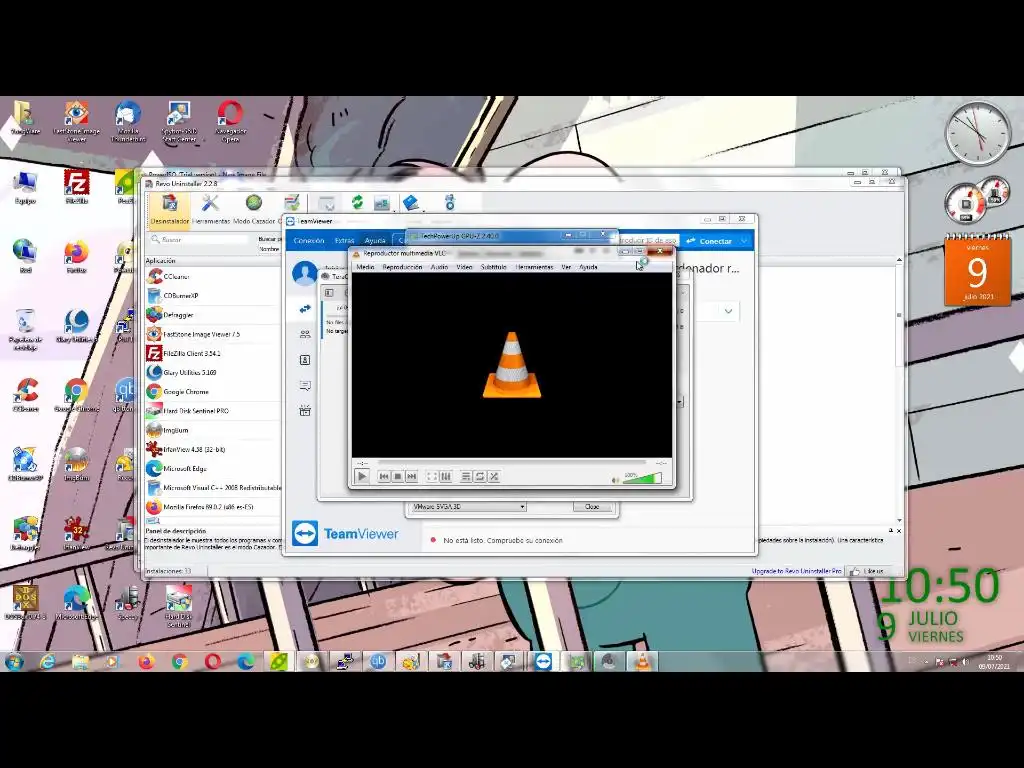
Task: Open VLC Herramientas menu
Action: [x=534, y=267]
